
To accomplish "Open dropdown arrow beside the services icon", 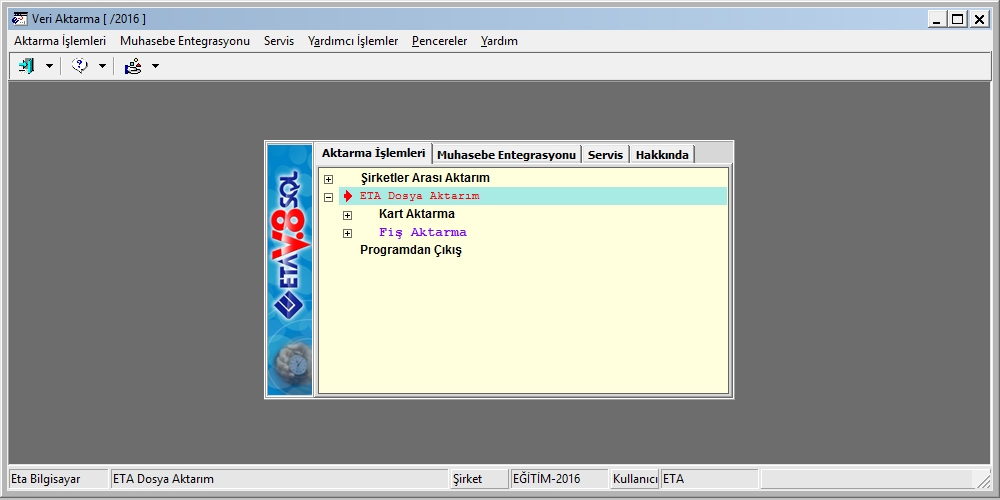I will coord(155,66).
